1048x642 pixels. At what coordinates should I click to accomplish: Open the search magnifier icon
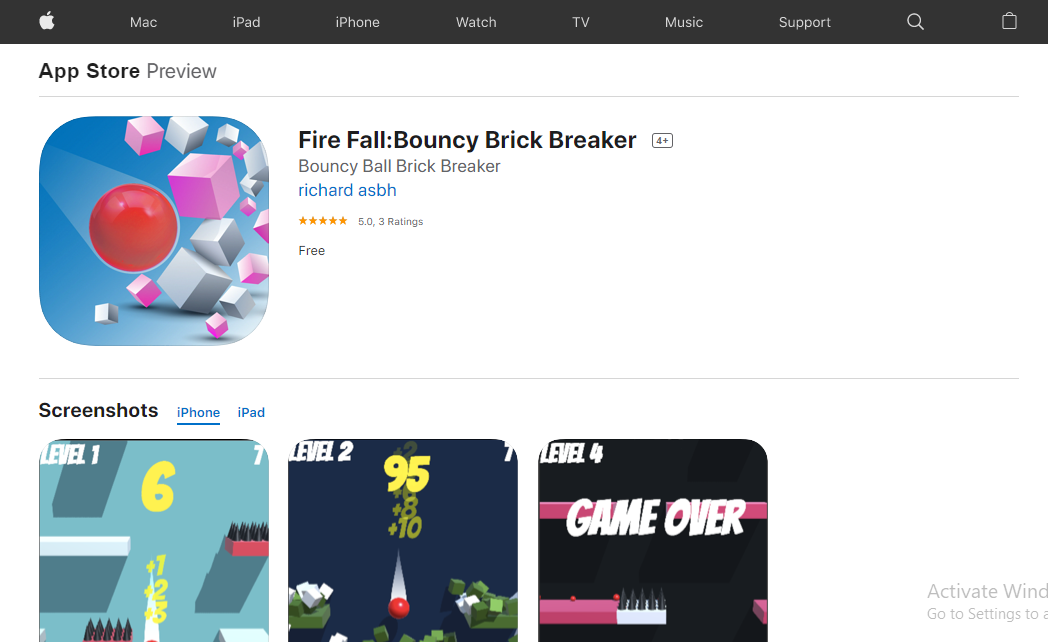pos(915,22)
